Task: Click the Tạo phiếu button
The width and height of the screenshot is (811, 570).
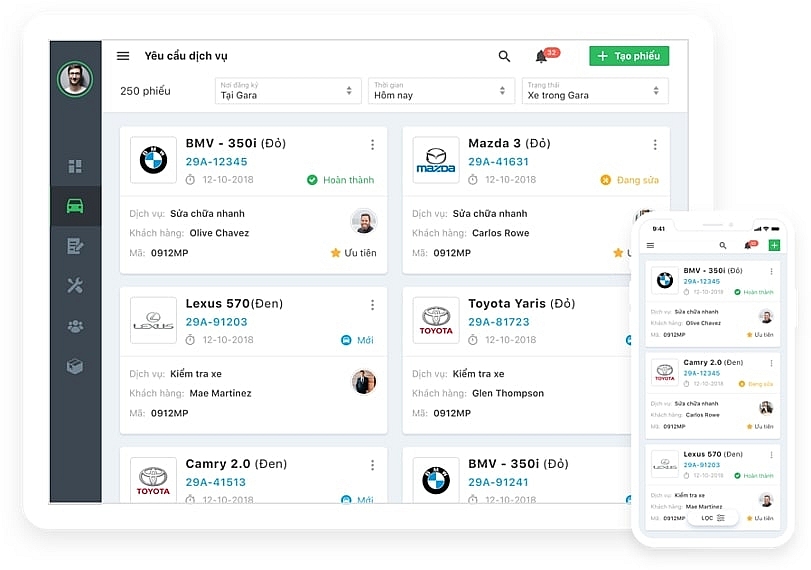Action: coord(628,56)
